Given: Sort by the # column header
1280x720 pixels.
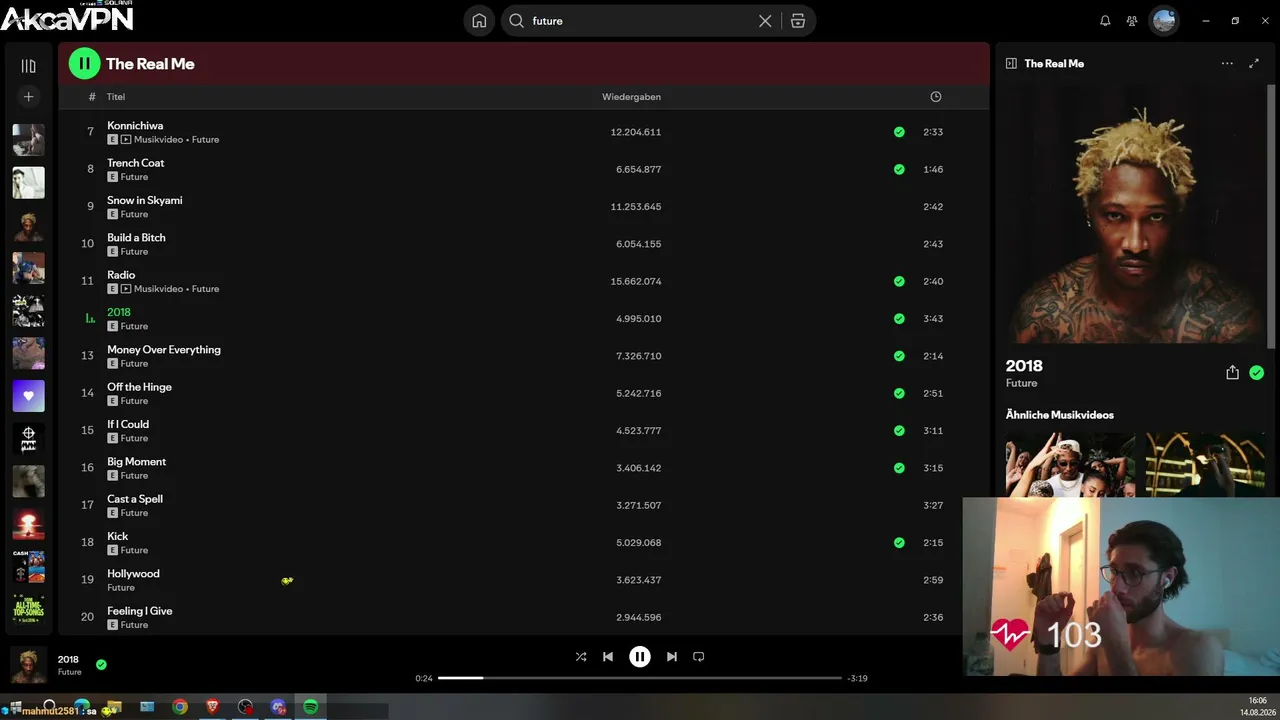Looking at the screenshot, I should coord(92,97).
